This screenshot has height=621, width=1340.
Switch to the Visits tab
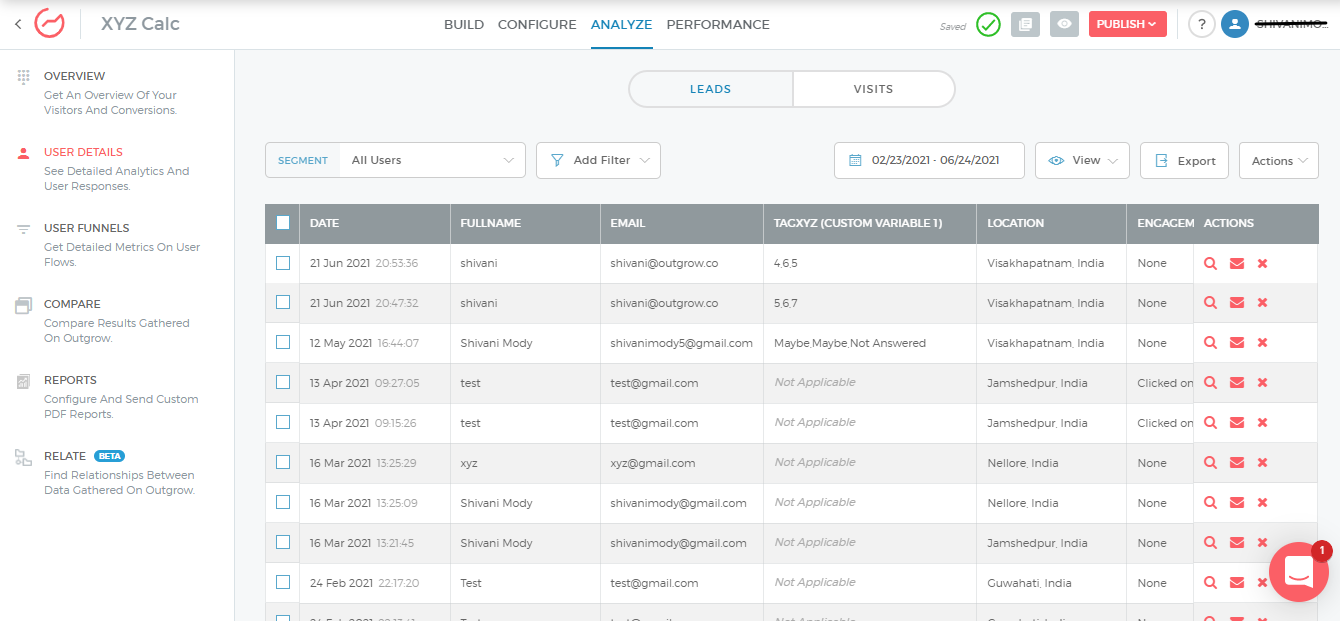[873, 89]
